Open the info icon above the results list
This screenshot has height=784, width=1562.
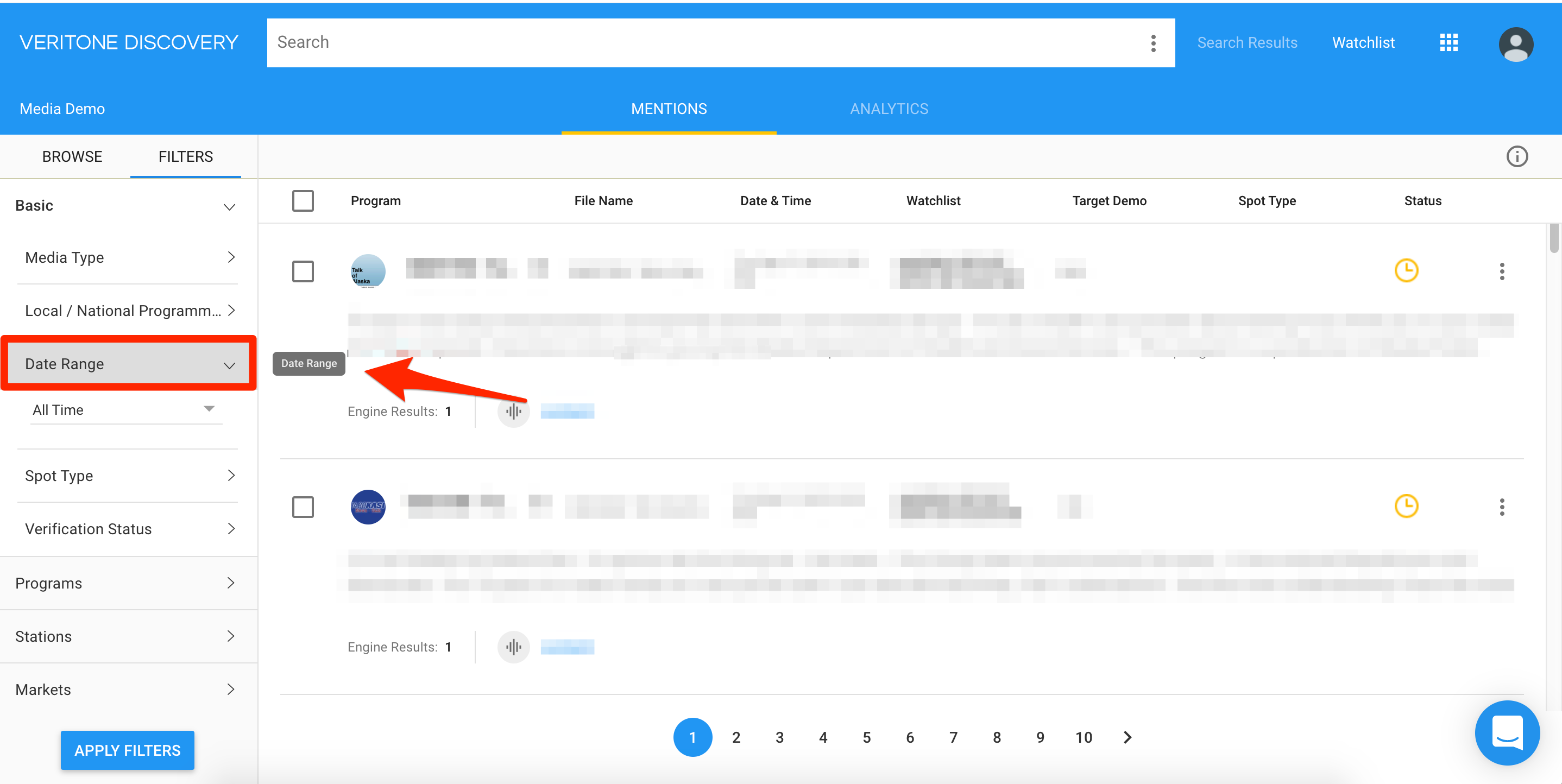tap(1517, 156)
